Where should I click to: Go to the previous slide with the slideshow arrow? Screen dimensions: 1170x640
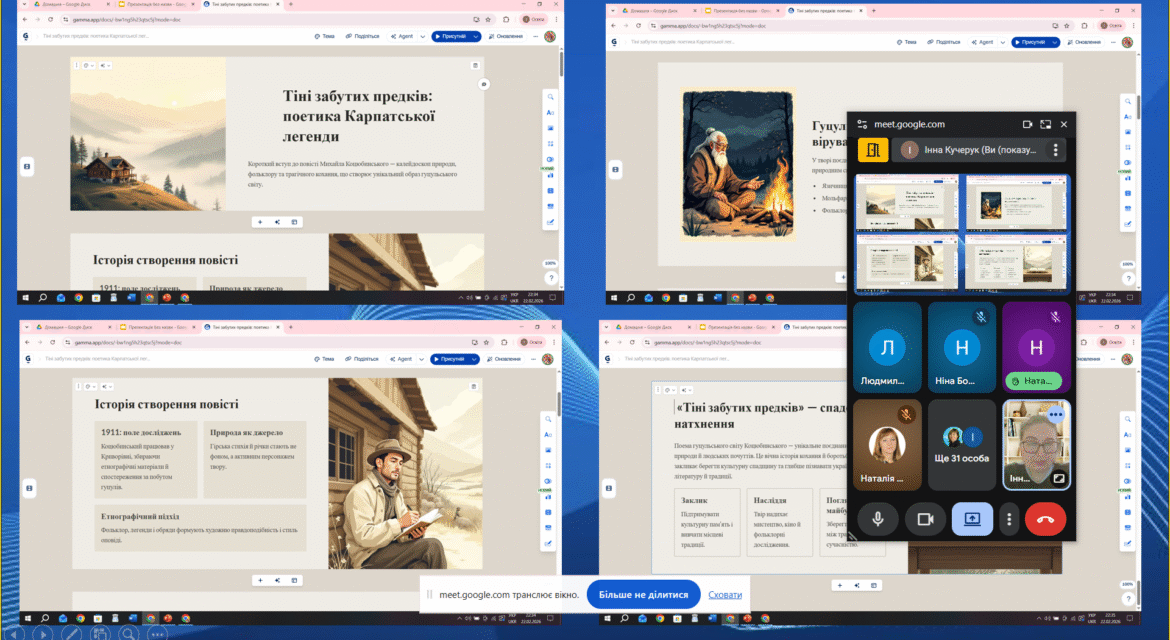pos(16,633)
